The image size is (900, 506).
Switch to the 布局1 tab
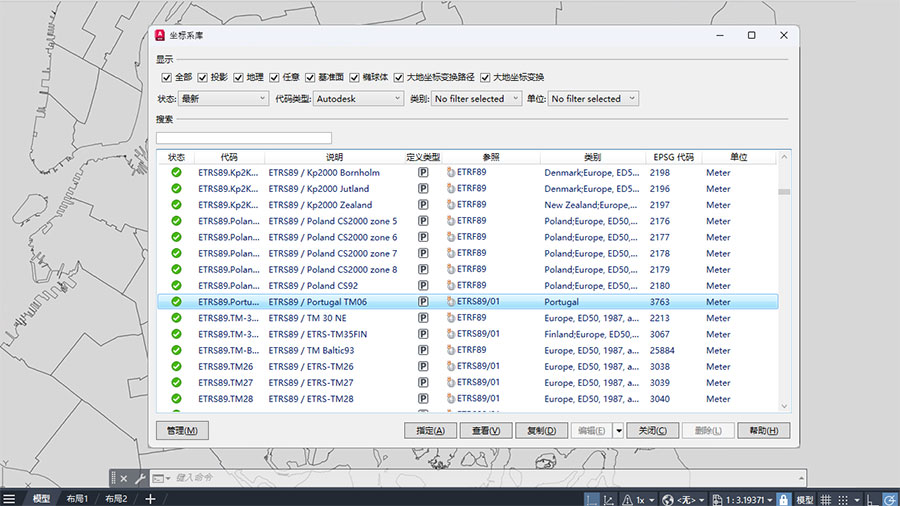tap(77, 499)
